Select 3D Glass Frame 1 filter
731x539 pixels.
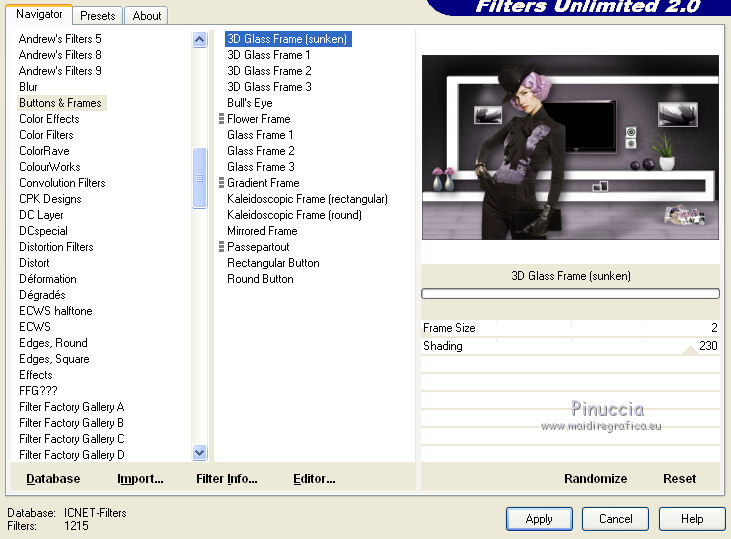tap(269, 55)
